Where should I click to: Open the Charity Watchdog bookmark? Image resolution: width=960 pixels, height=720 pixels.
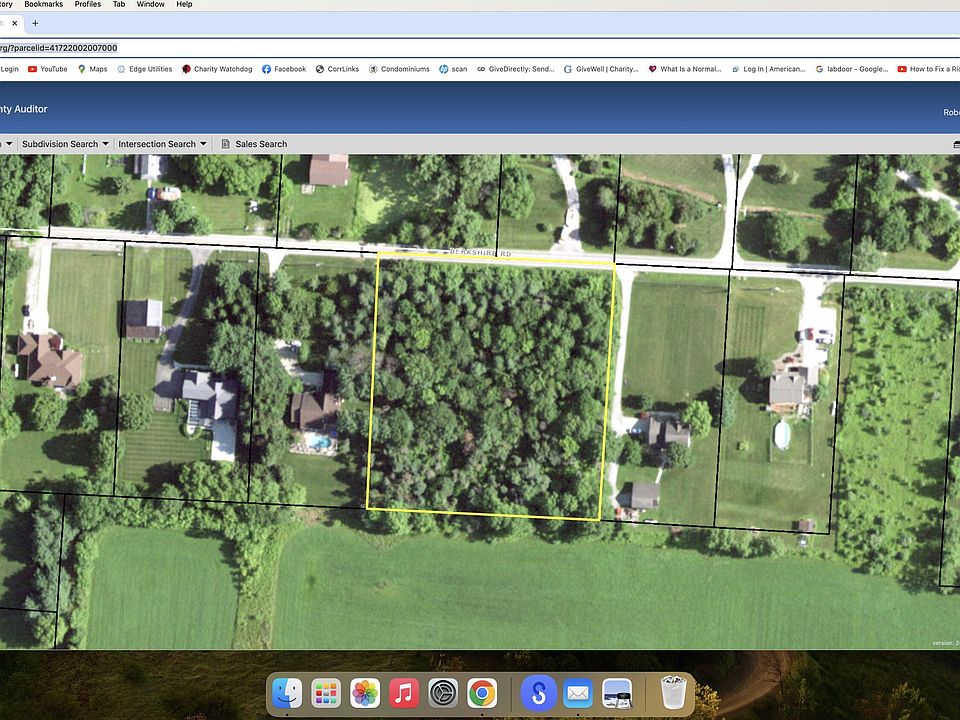click(216, 69)
